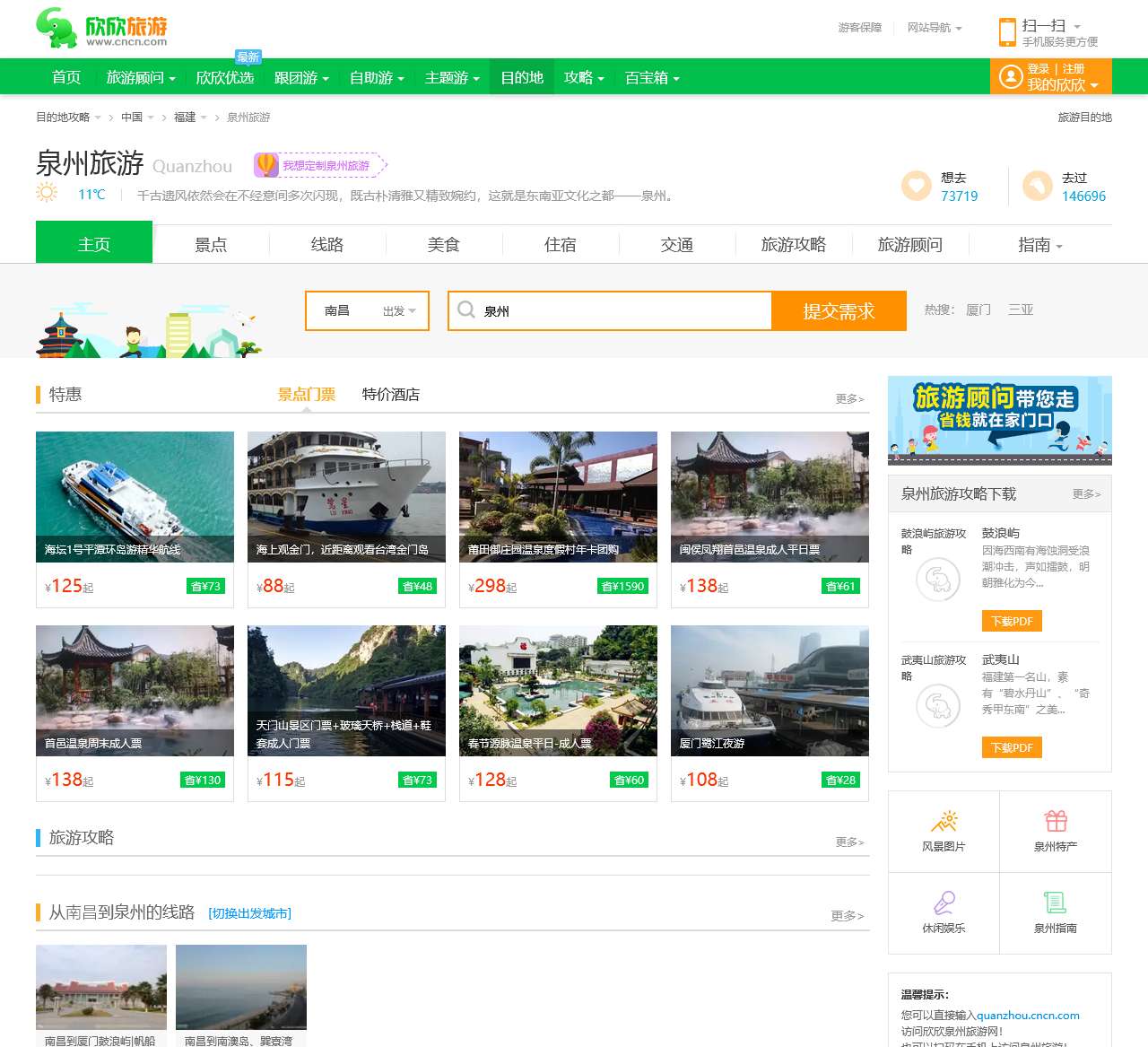Expand the 指南 tab dropdown

coord(1039,245)
